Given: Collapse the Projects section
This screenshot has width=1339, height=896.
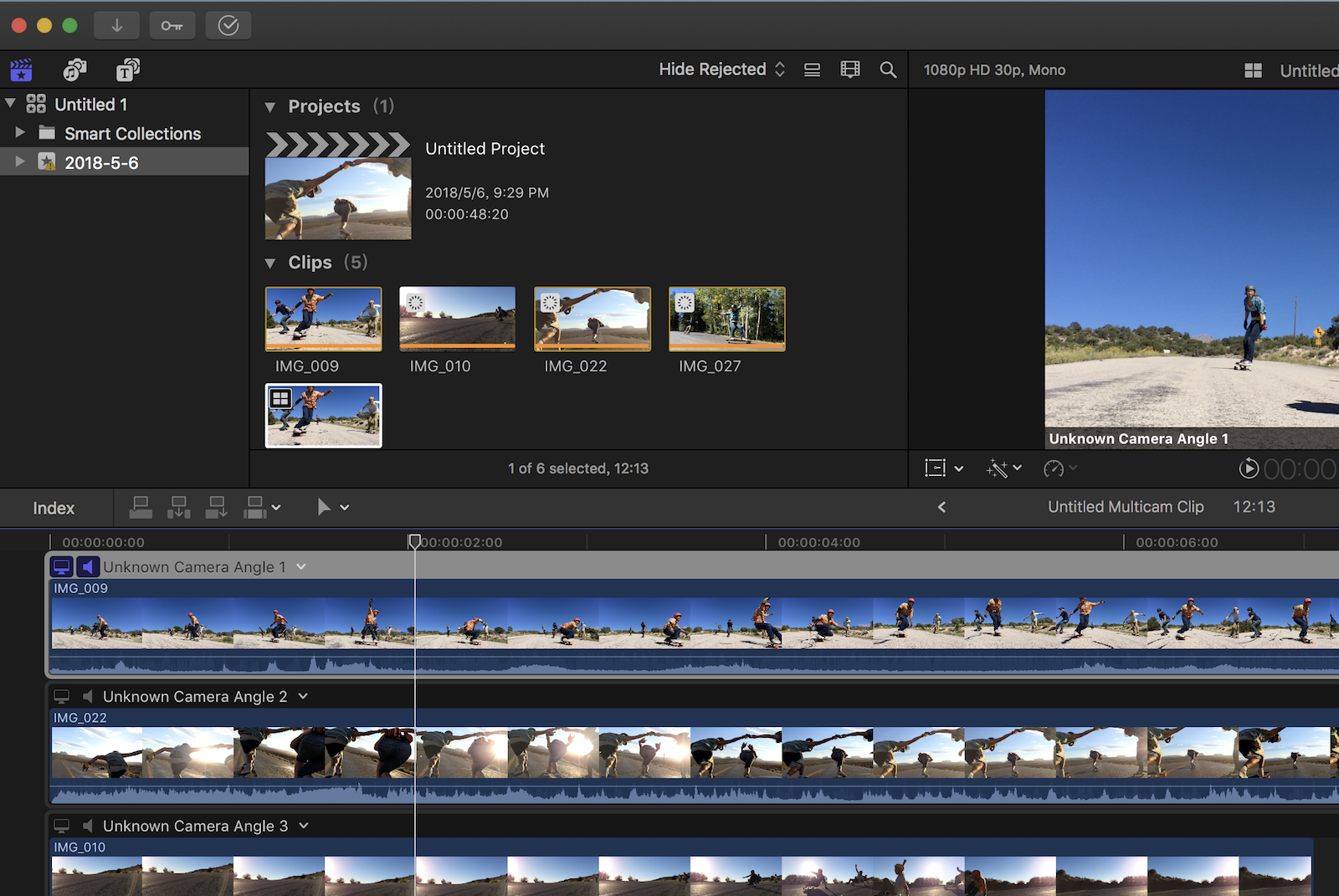Looking at the screenshot, I should pos(270,107).
